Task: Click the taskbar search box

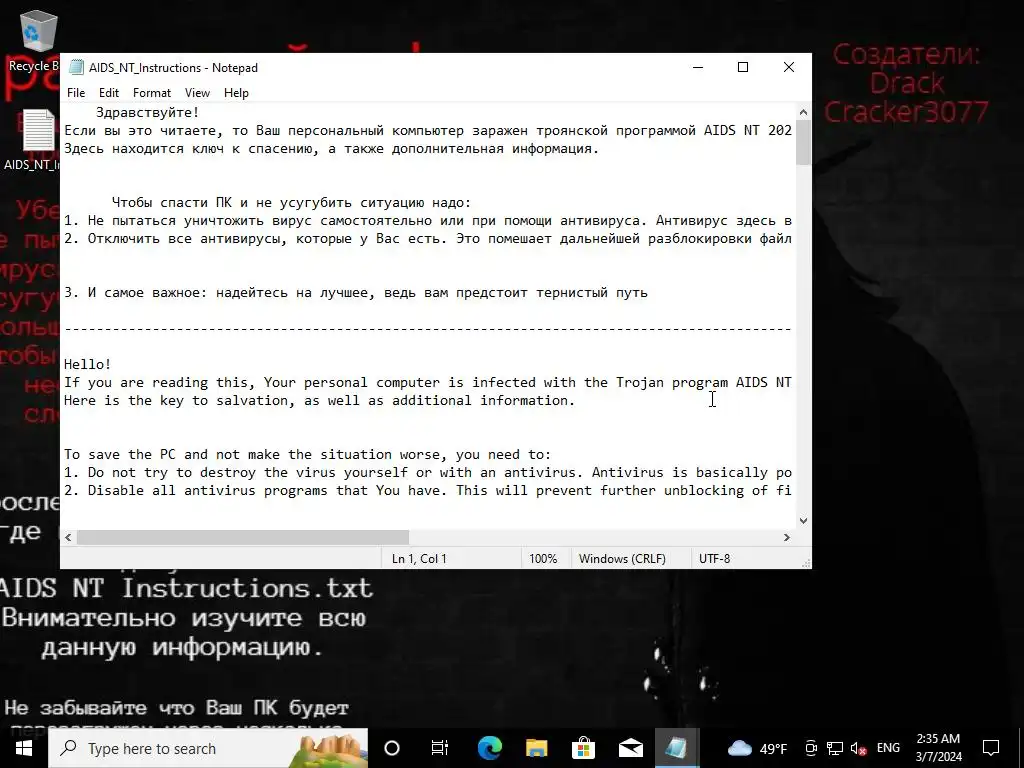Action: coord(208,748)
